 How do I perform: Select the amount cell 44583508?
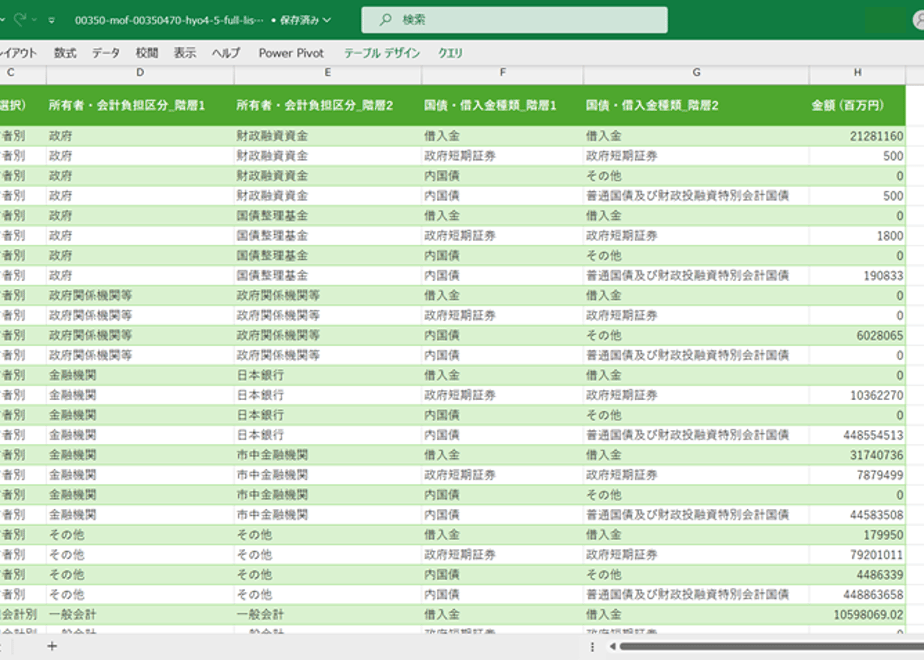857,515
